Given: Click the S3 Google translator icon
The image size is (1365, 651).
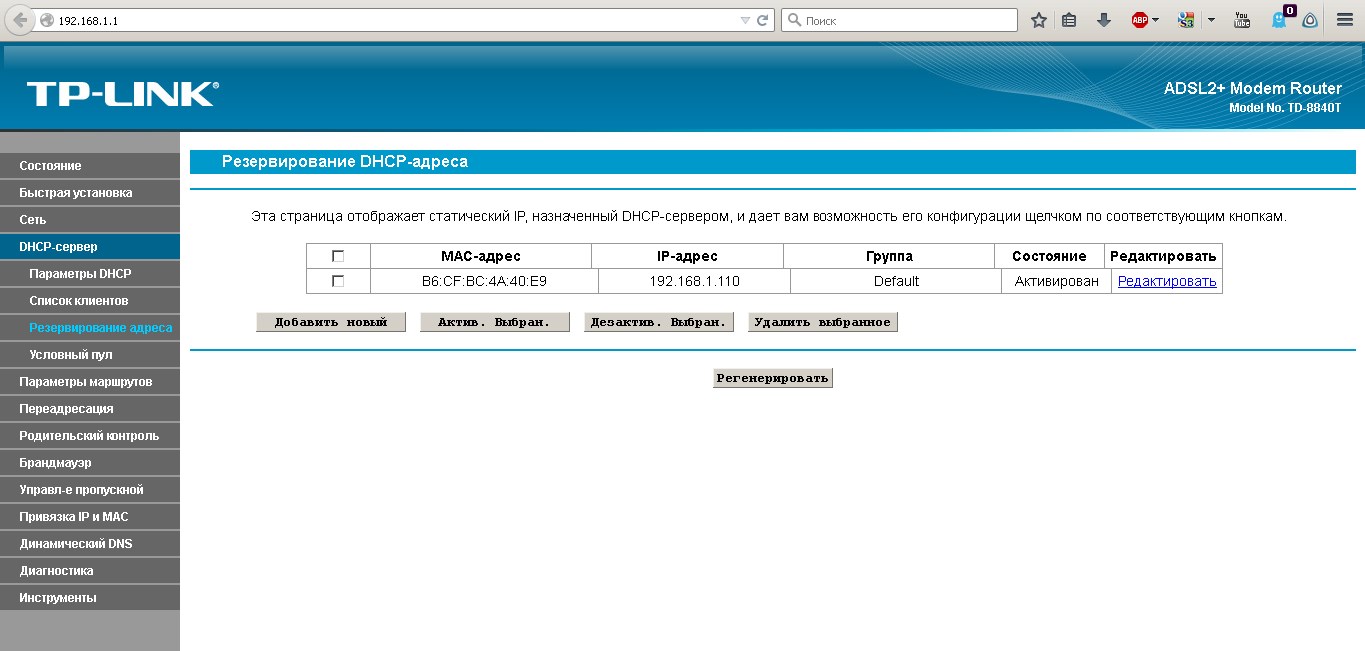Looking at the screenshot, I should tap(1187, 20).
